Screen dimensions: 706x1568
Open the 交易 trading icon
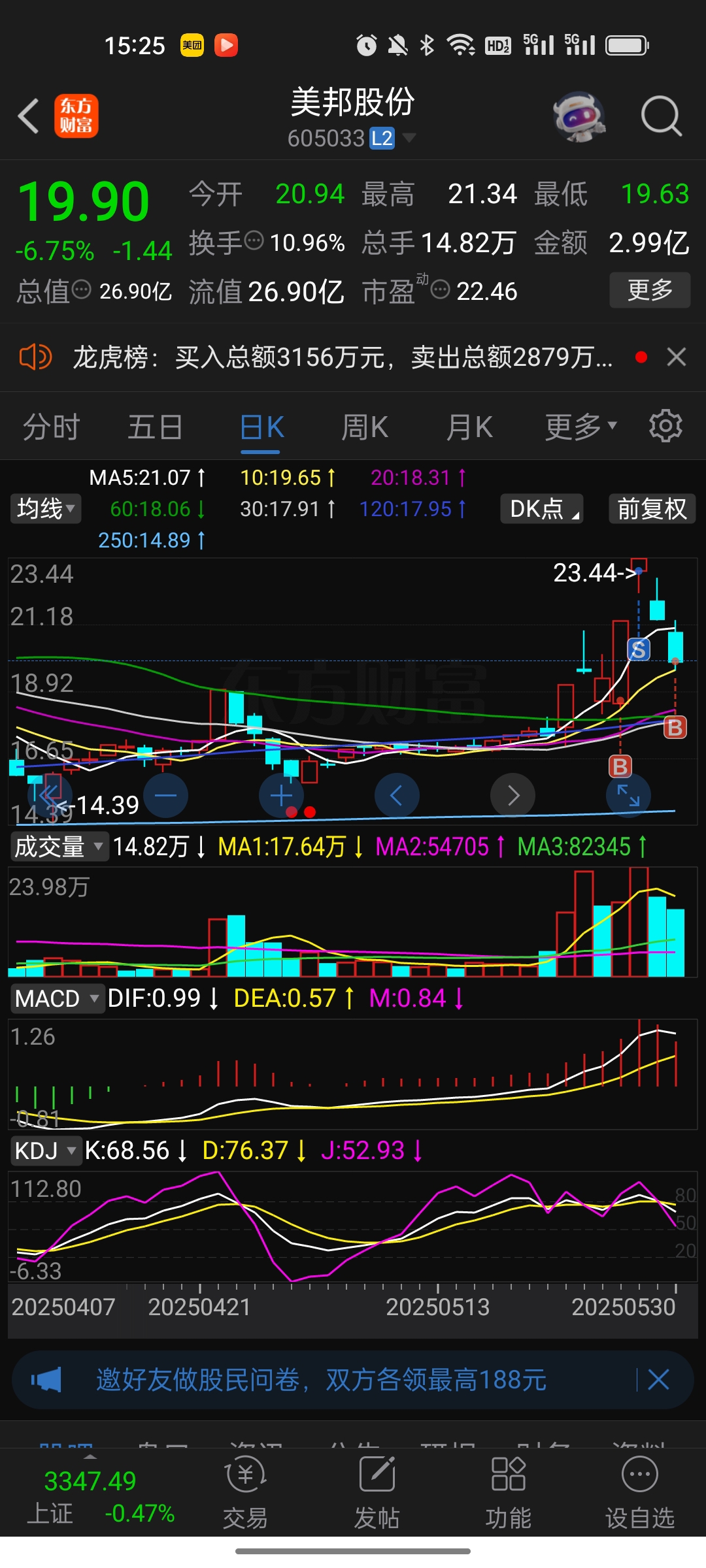[x=245, y=1494]
